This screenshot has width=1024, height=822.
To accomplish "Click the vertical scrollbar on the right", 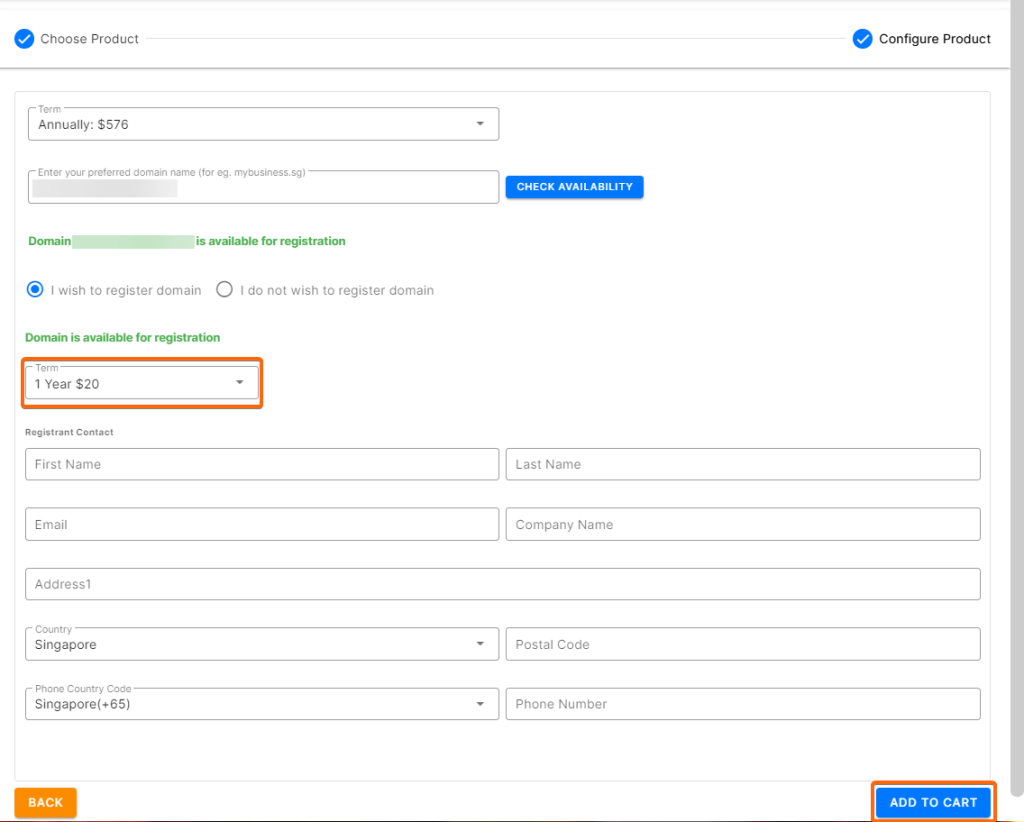I will 1017,398.
